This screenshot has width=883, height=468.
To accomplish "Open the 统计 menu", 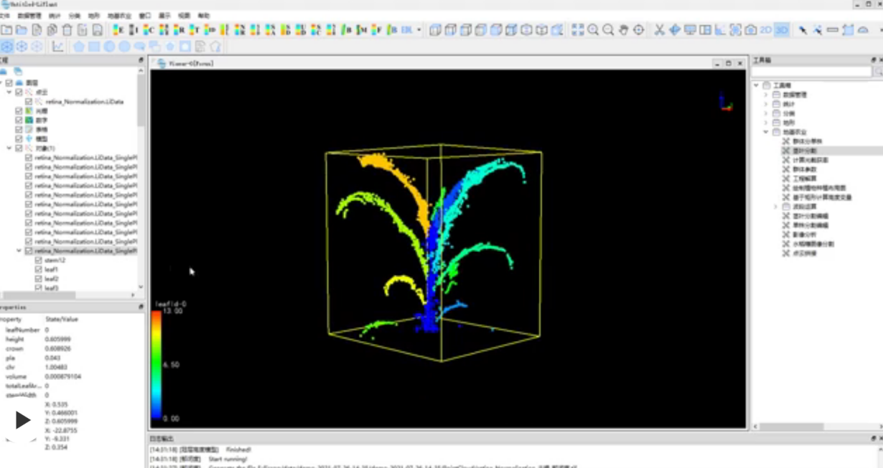I will point(55,15).
